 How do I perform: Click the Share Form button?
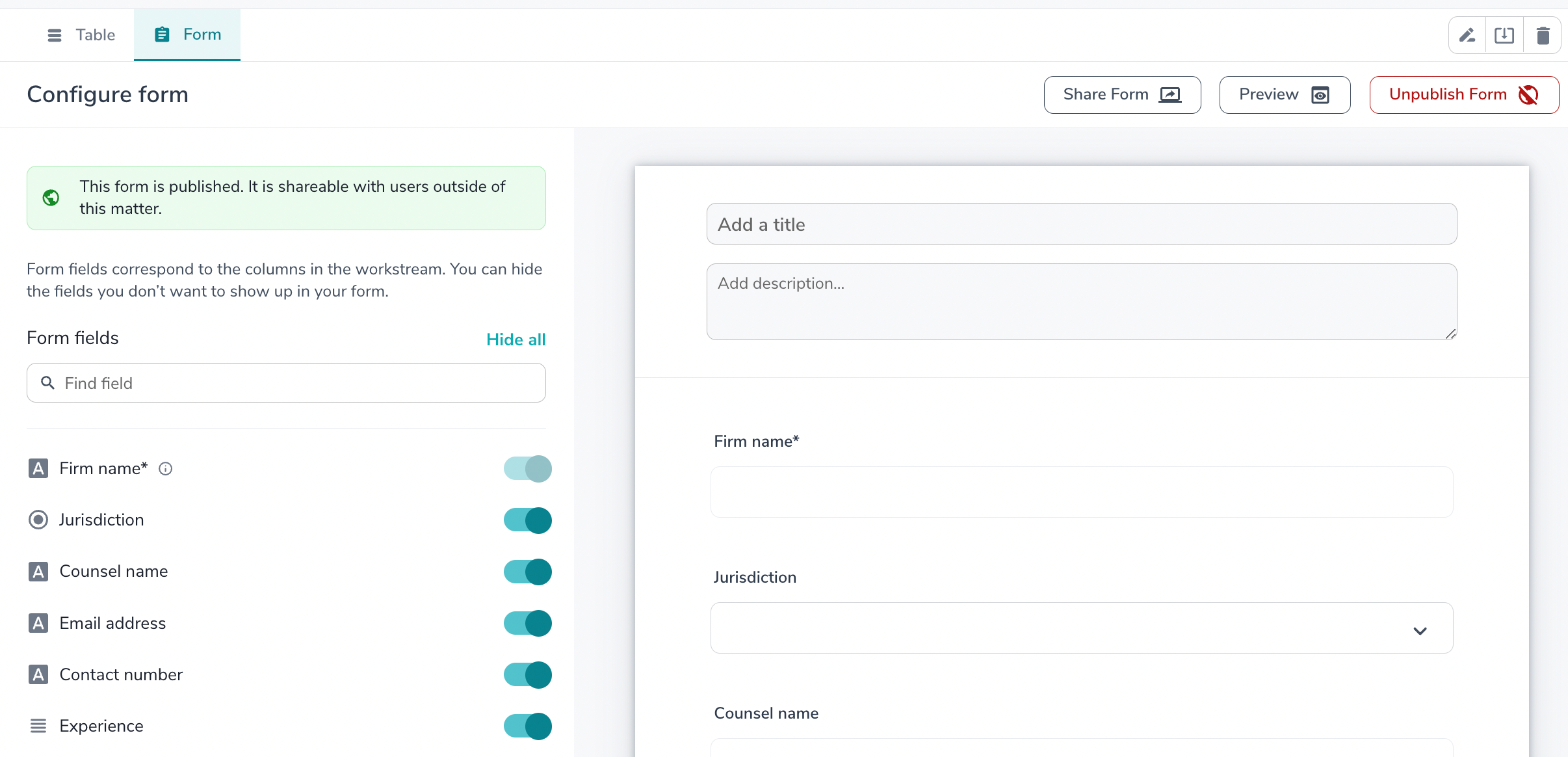(x=1122, y=94)
